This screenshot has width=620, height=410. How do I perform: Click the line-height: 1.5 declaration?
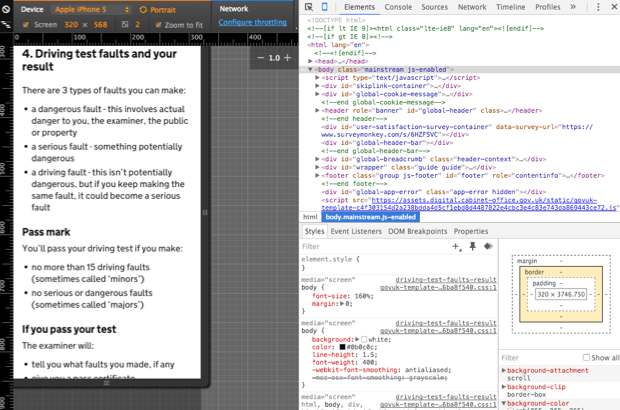tap(344, 355)
